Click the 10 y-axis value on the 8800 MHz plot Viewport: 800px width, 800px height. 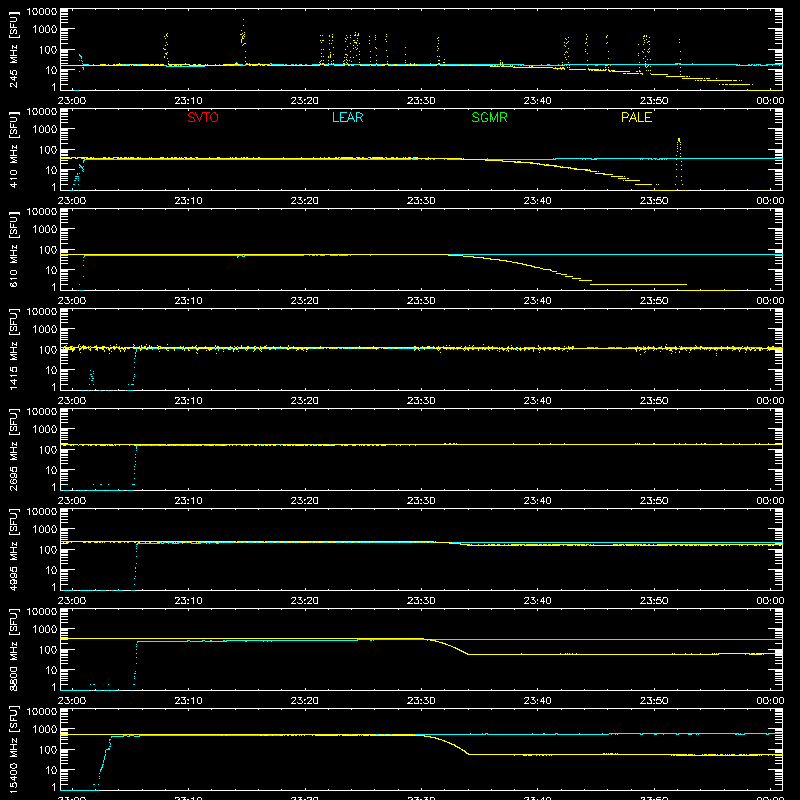tap(51, 670)
